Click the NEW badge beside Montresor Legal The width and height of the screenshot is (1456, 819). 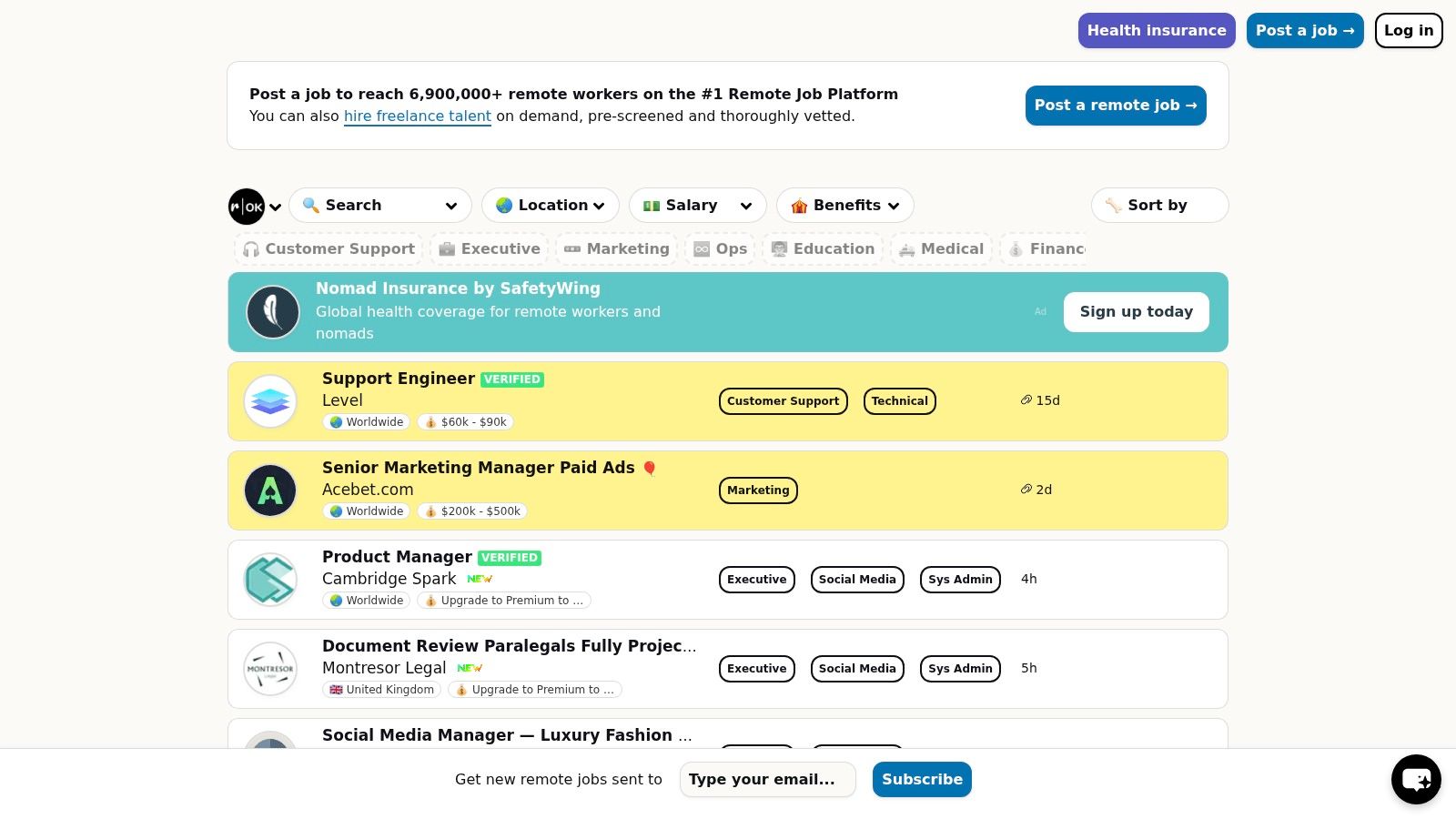coord(470,668)
